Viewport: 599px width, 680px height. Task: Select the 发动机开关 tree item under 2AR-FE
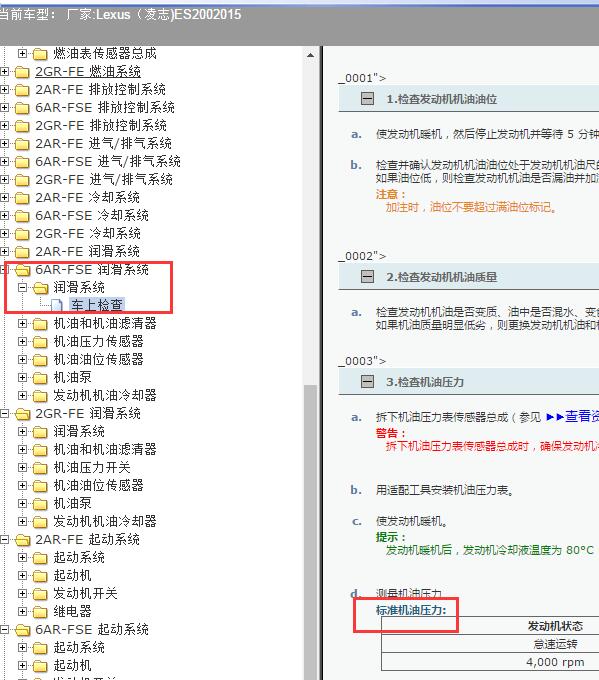tap(85, 593)
